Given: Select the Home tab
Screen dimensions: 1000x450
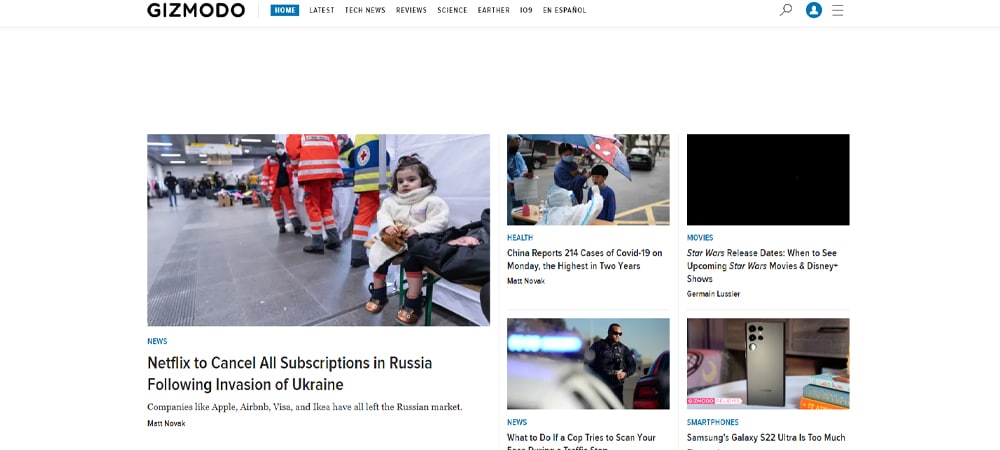Looking at the screenshot, I should pos(284,10).
